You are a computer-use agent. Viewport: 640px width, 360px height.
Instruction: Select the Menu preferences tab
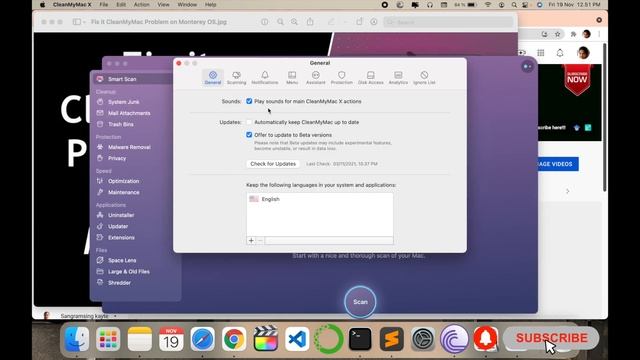tap(292, 77)
